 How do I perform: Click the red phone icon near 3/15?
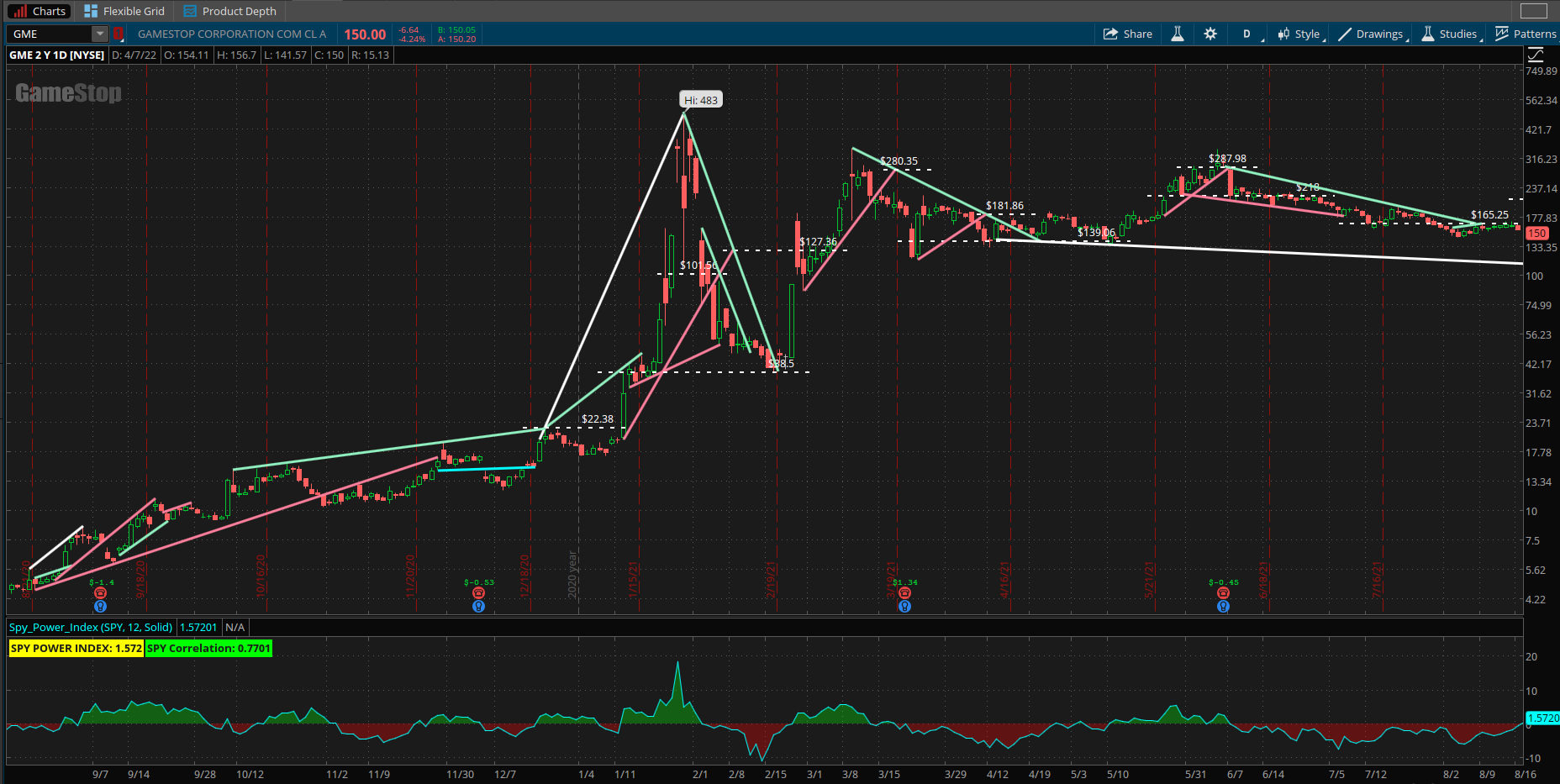[904, 593]
